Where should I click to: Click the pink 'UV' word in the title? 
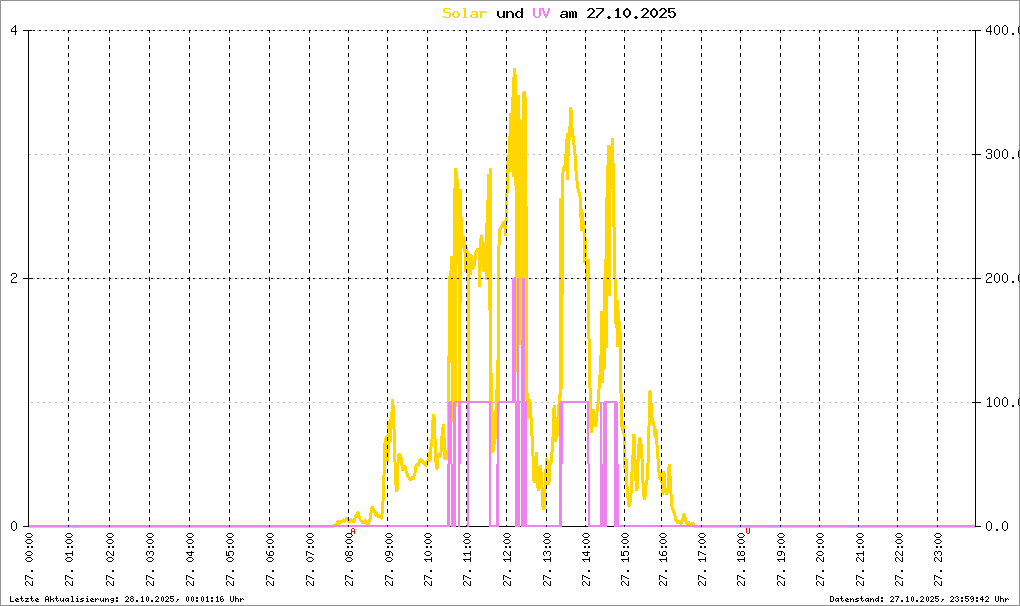(x=541, y=13)
